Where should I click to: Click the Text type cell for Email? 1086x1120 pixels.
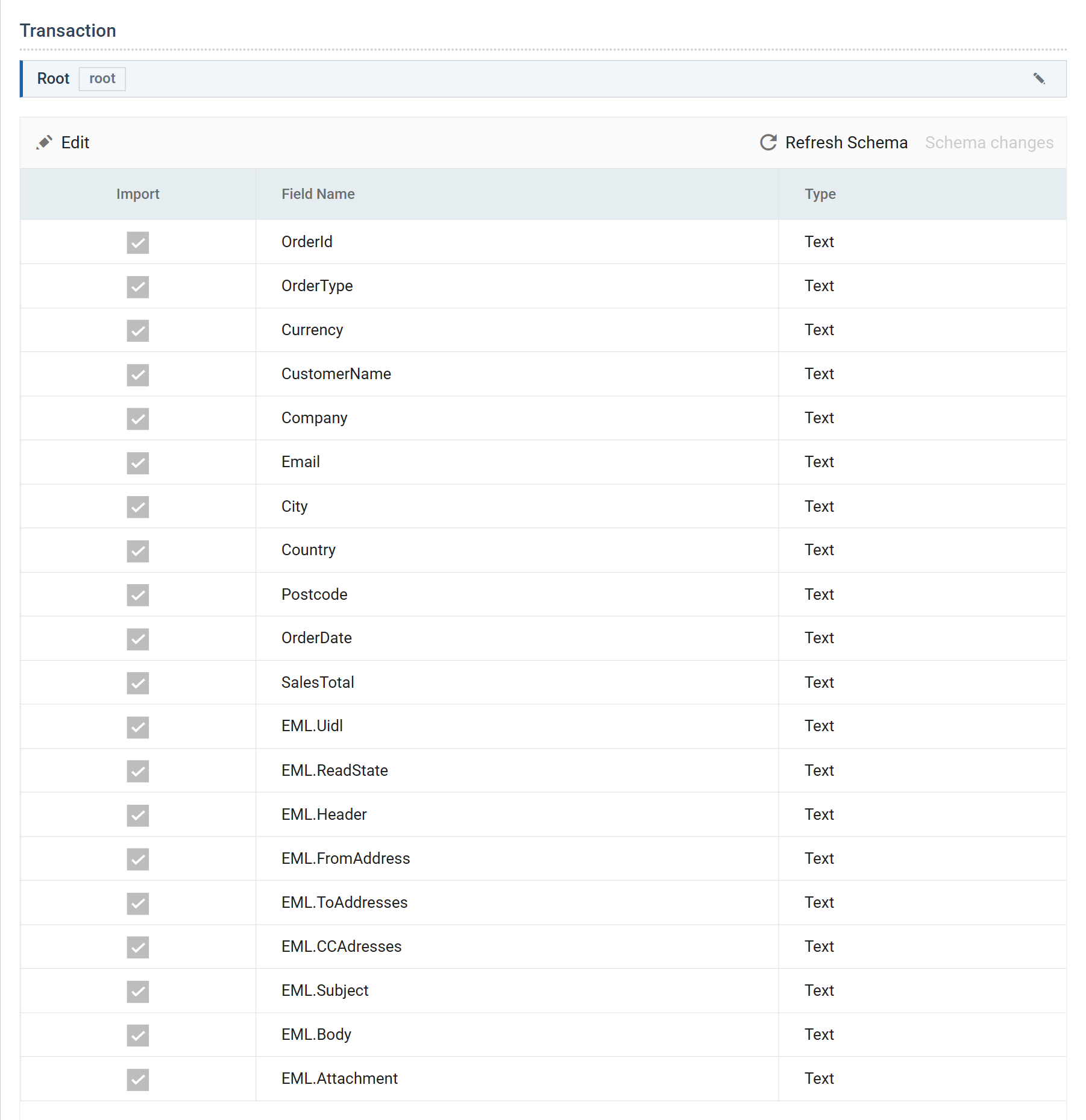click(x=922, y=462)
